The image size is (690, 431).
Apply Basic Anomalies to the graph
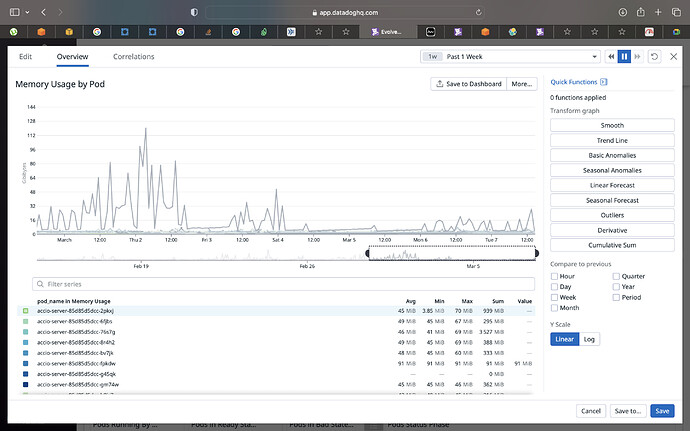(x=612, y=155)
